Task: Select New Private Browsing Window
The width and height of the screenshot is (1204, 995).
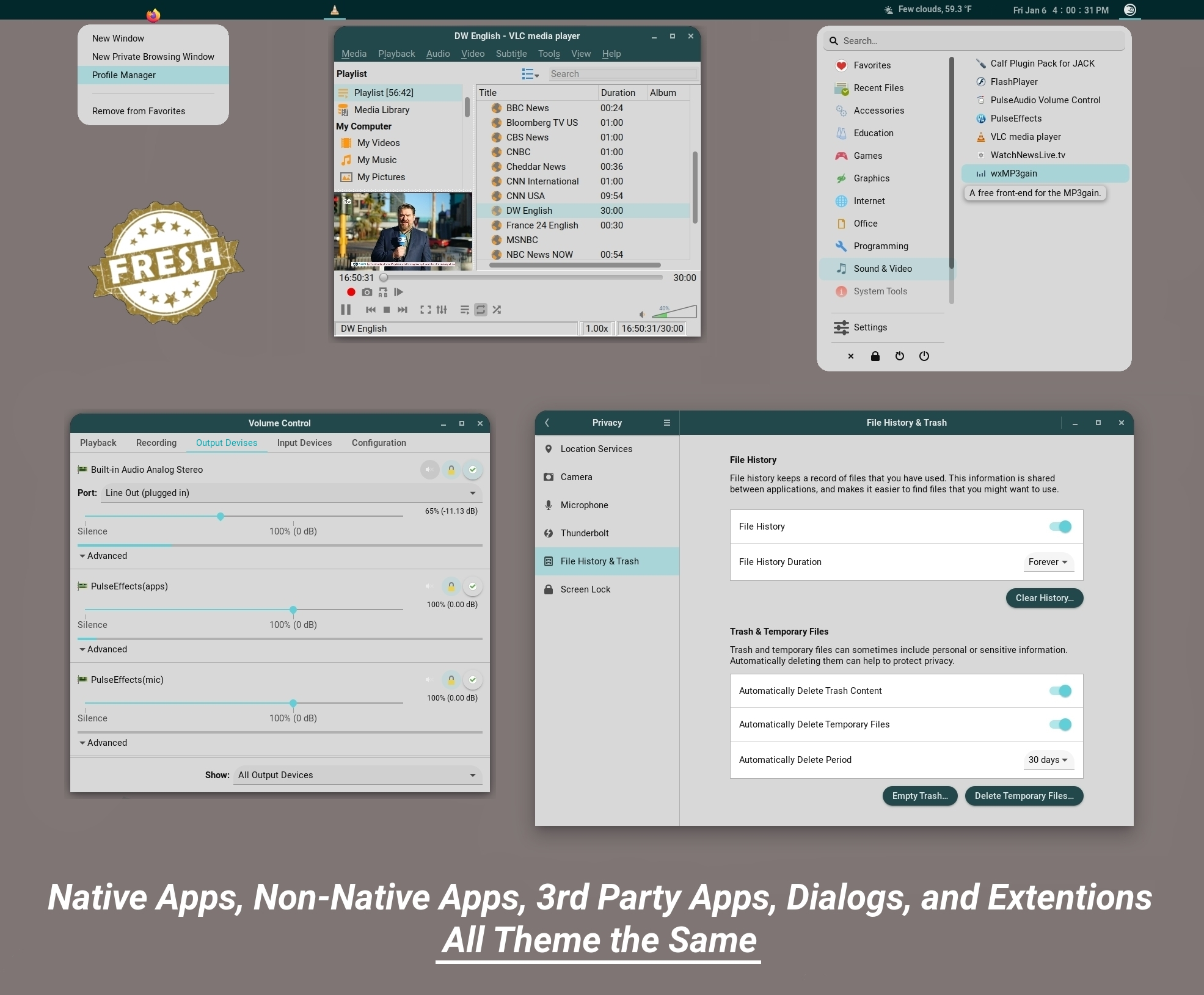Action: [153, 57]
